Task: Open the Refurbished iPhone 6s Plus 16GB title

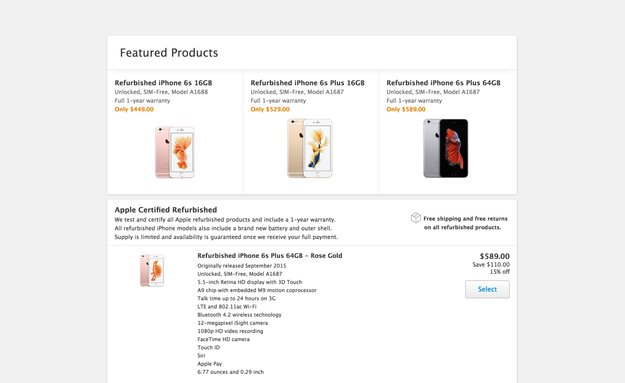Action: [x=307, y=83]
